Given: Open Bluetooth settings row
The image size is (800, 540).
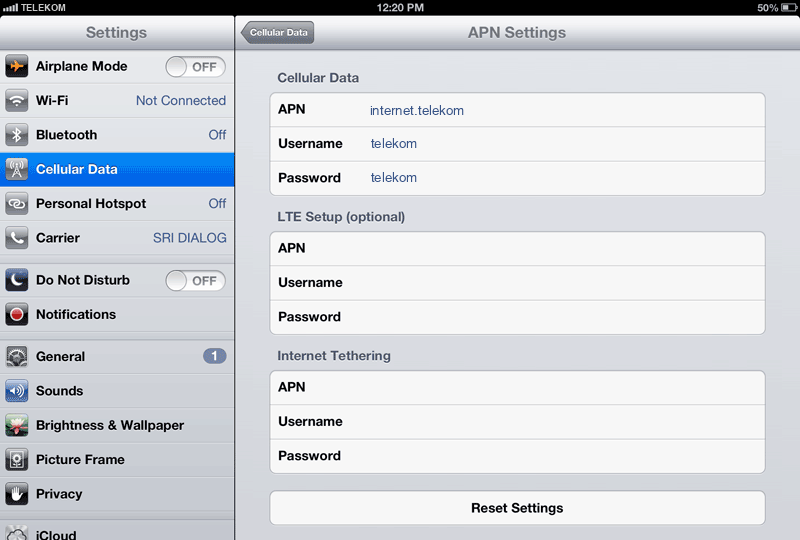Looking at the screenshot, I should coord(117,135).
